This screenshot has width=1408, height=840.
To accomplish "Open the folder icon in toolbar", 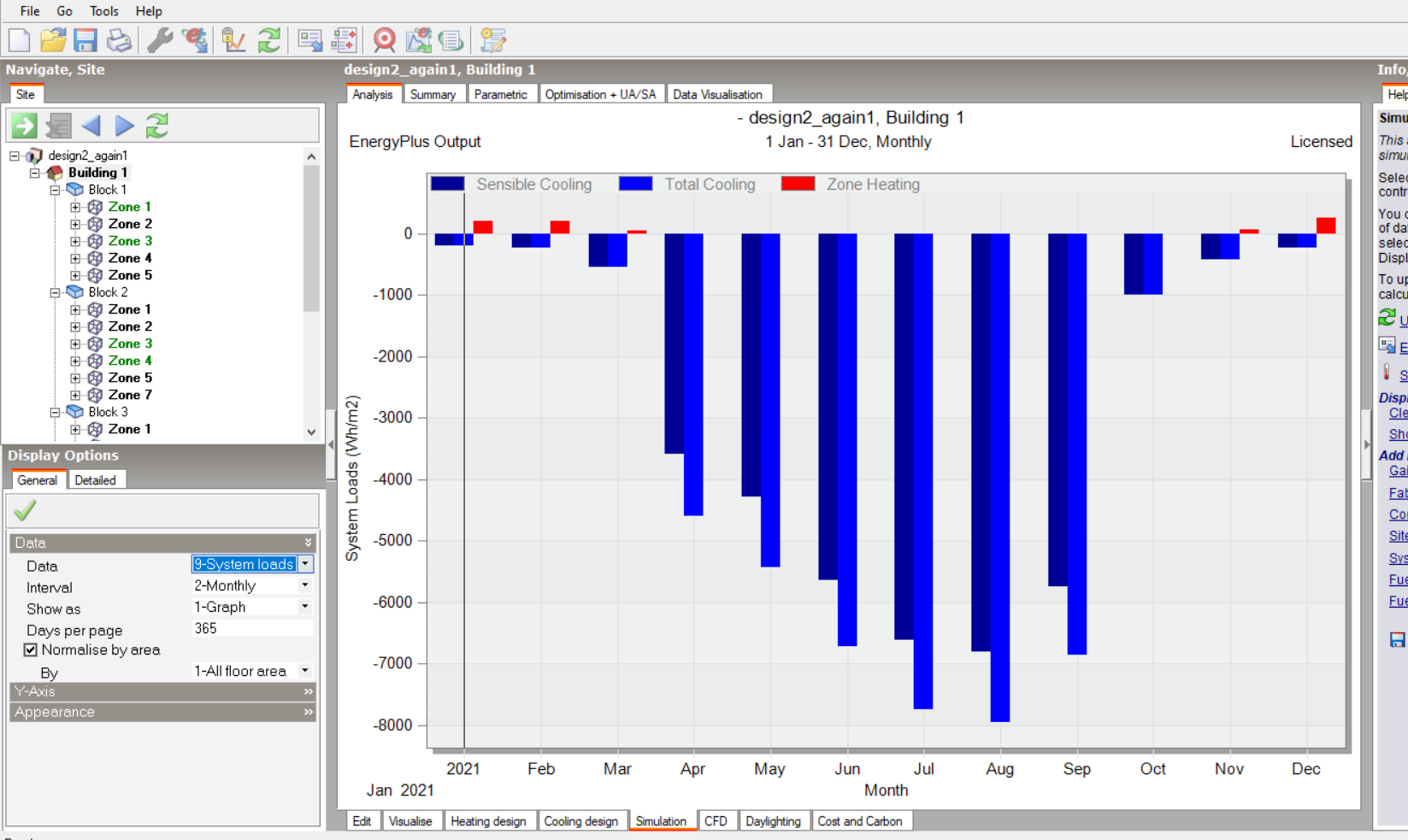I will [52, 40].
